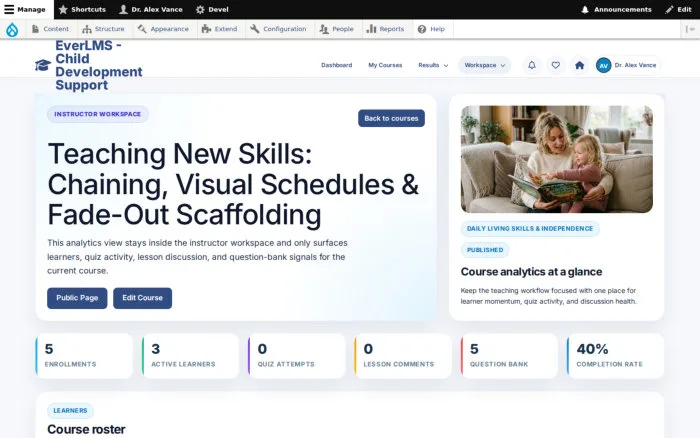
Task: Click the graduation cap site logo
Action: pos(43,65)
